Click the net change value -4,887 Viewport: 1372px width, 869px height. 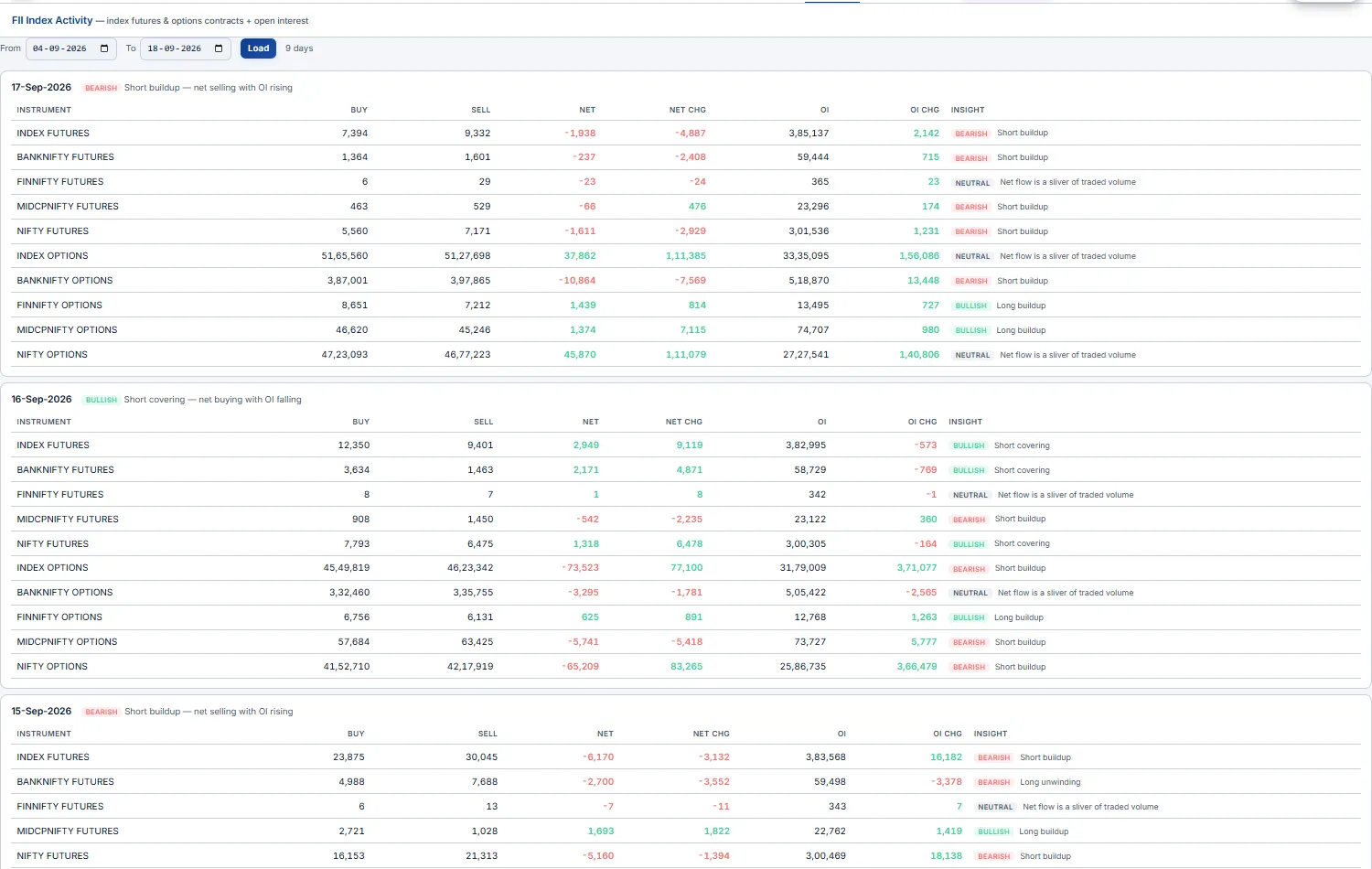coord(691,134)
